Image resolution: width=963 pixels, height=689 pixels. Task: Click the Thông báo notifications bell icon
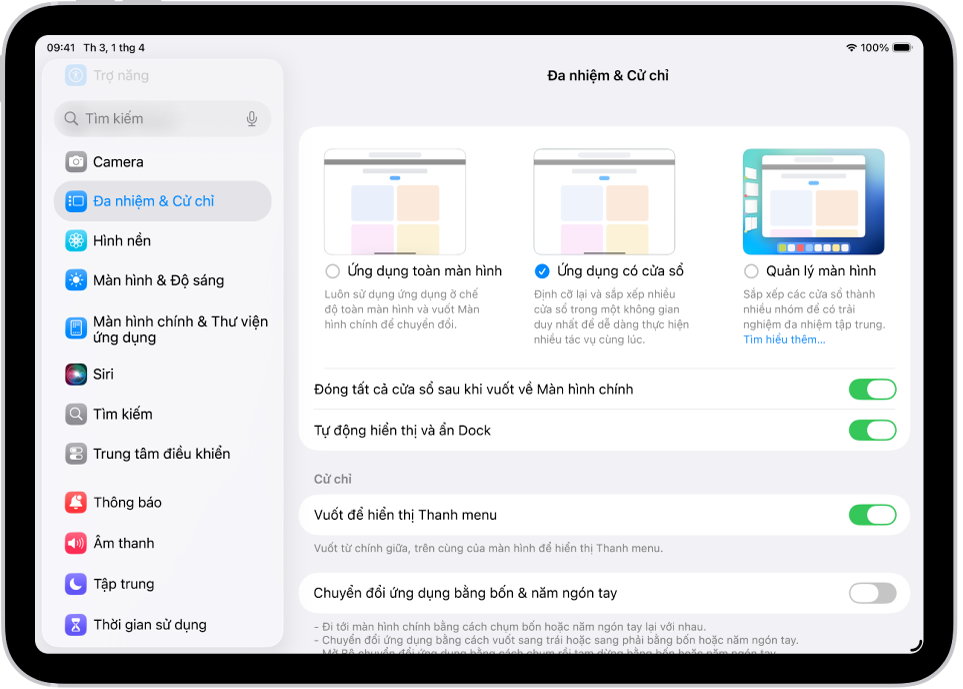pos(76,503)
